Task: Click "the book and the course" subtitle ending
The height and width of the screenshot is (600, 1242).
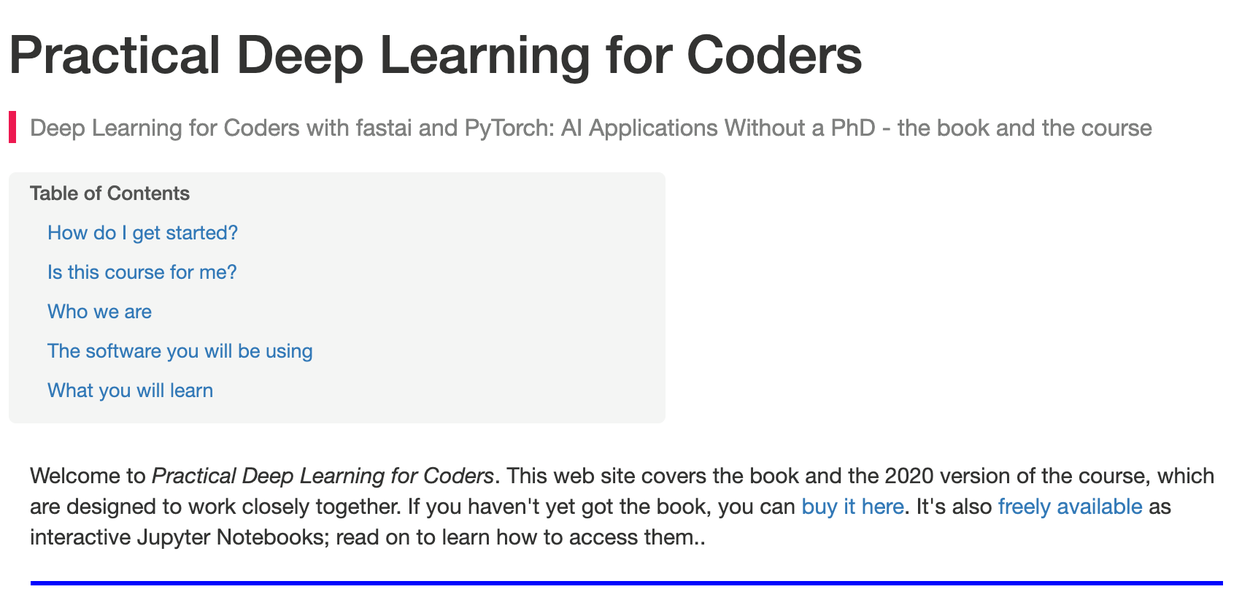Action: (1025, 128)
